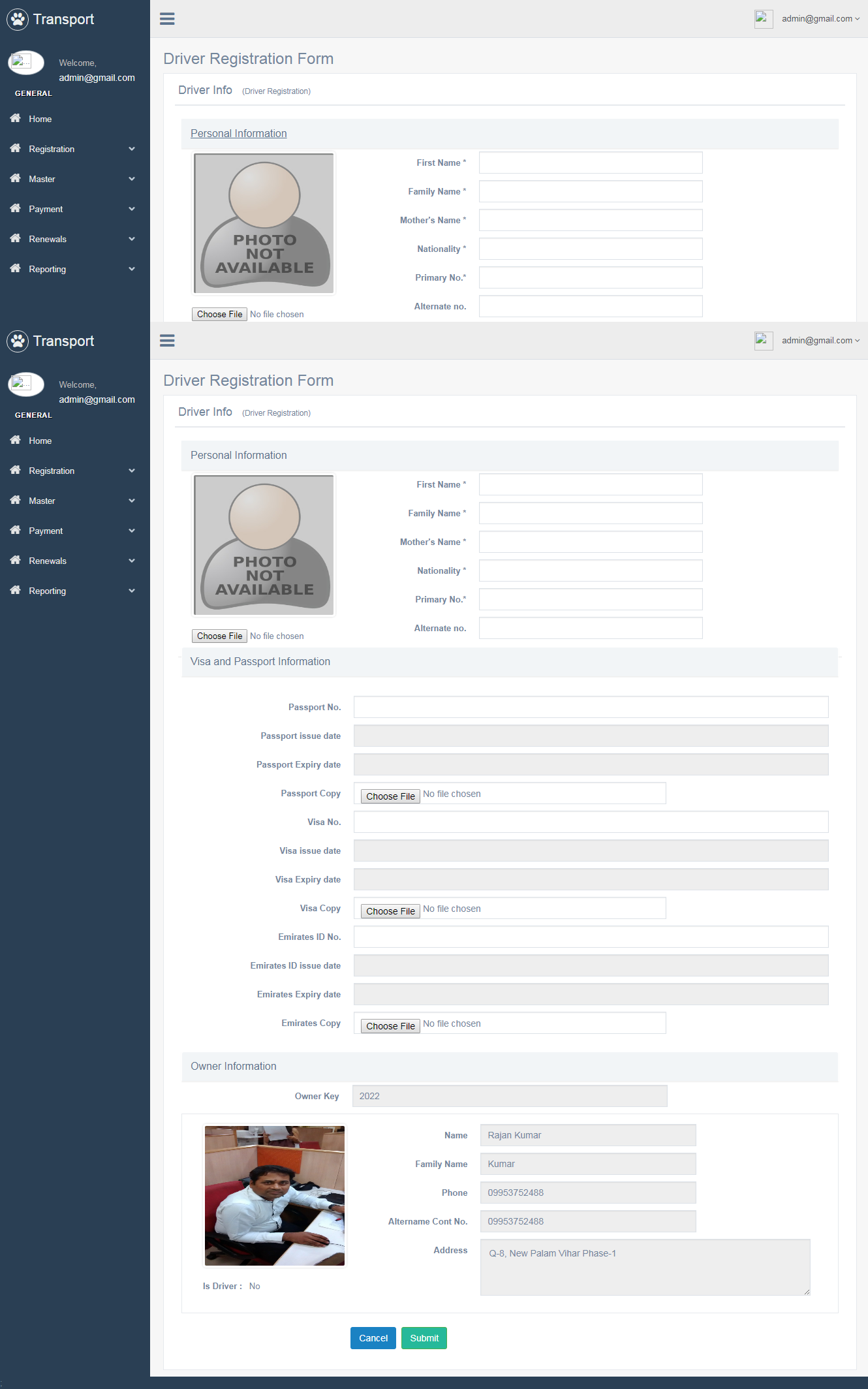Click the house icon of Payment in the upper sidebar
This screenshot has width=868, height=1389.
pyautogui.click(x=16, y=208)
